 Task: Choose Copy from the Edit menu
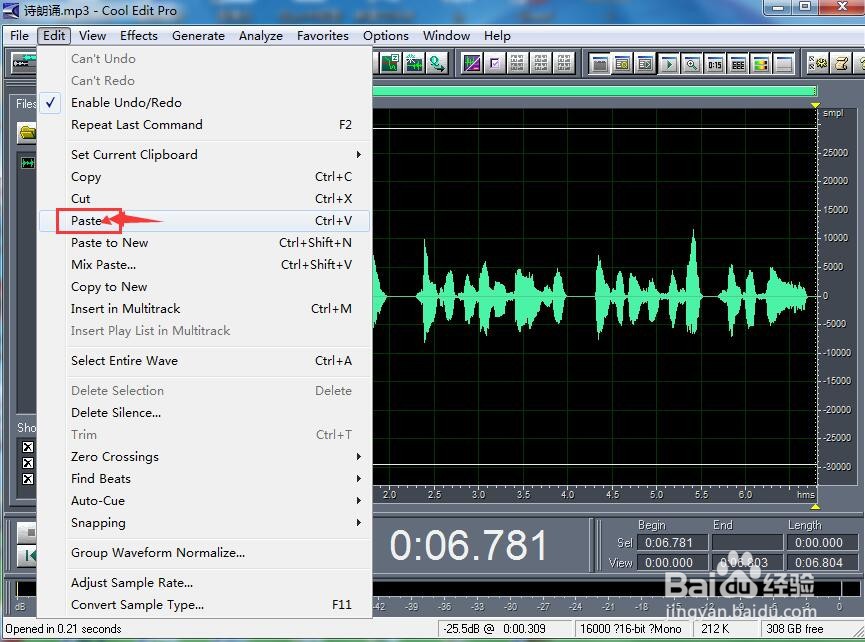pos(204,176)
